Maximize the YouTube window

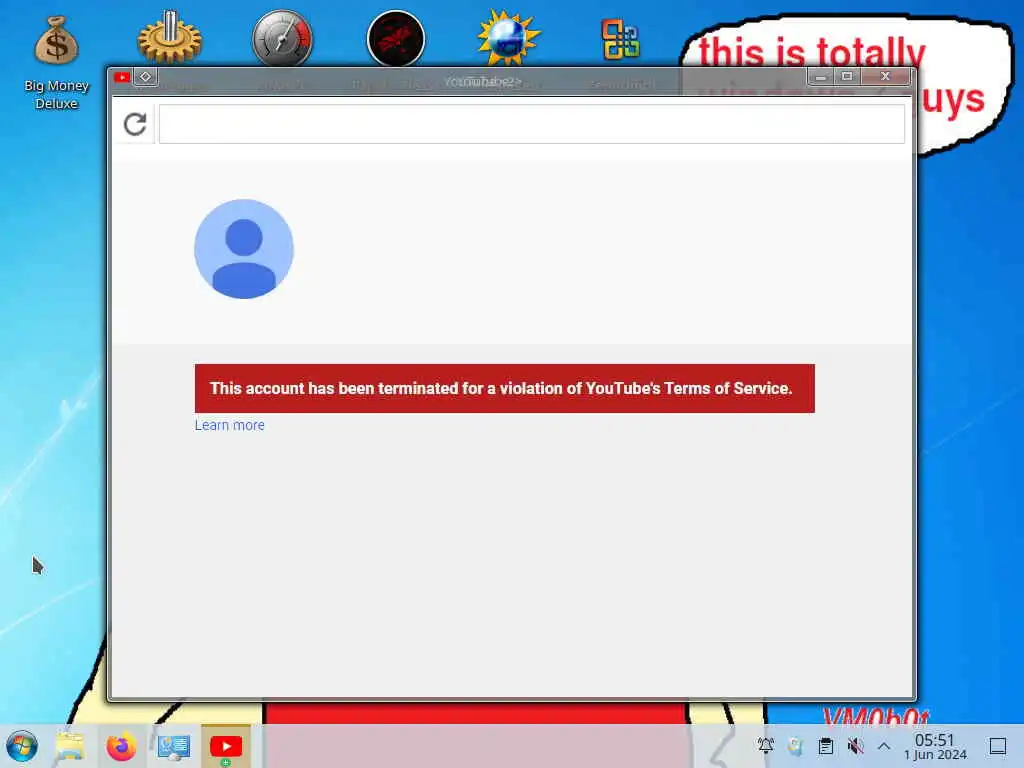[847, 76]
